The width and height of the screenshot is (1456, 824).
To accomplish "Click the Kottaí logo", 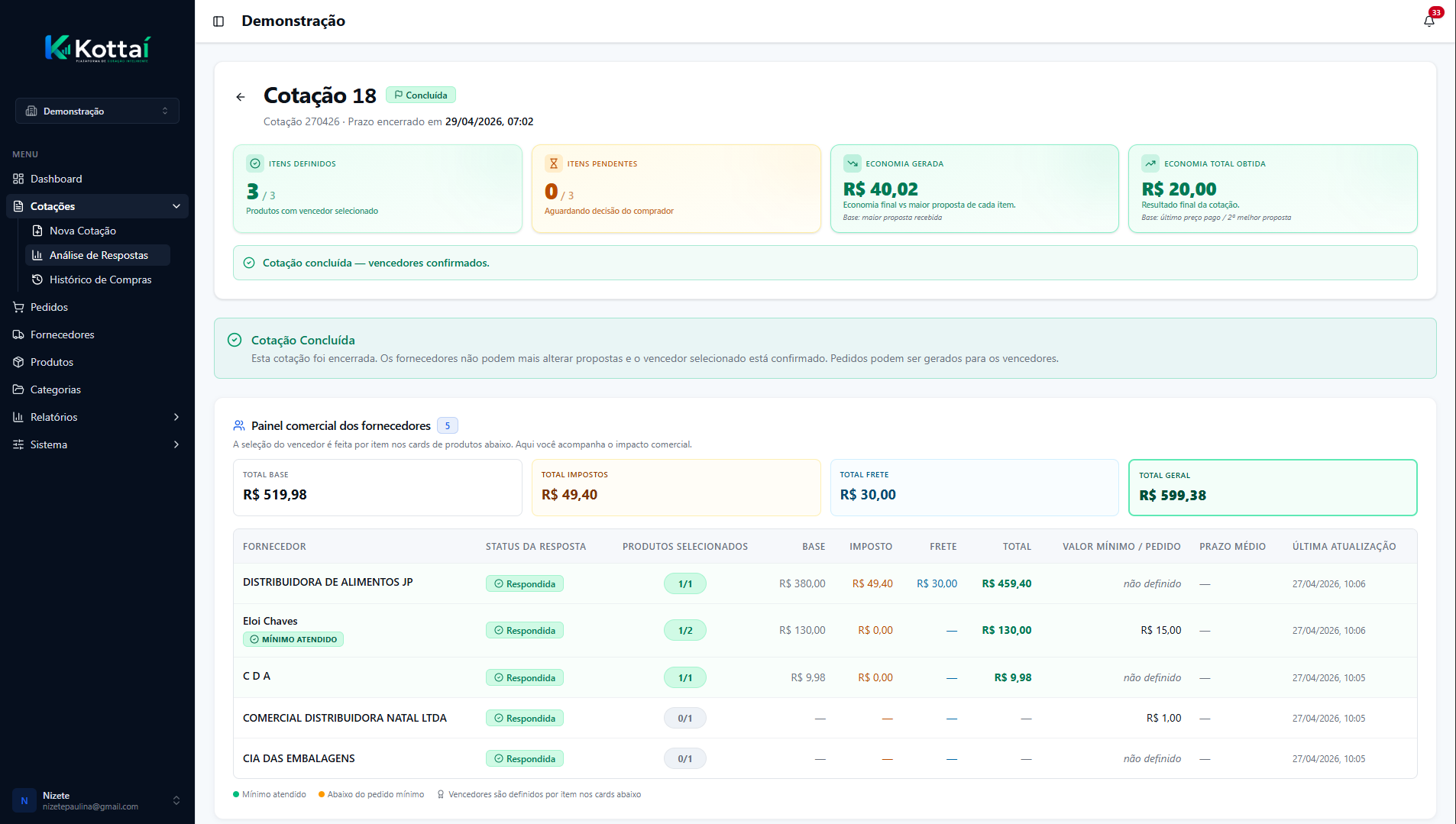I will point(97,49).
